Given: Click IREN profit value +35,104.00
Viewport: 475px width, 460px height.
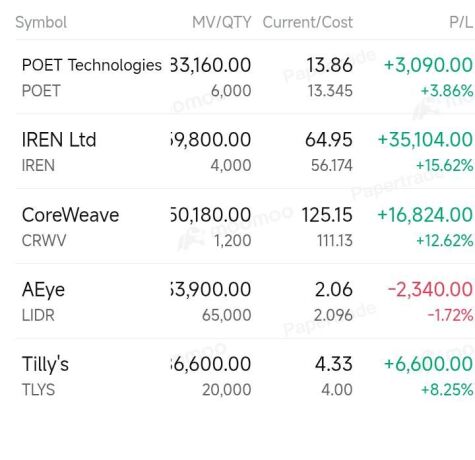Looking at the screenshot, I should click(x=425, y=139).
